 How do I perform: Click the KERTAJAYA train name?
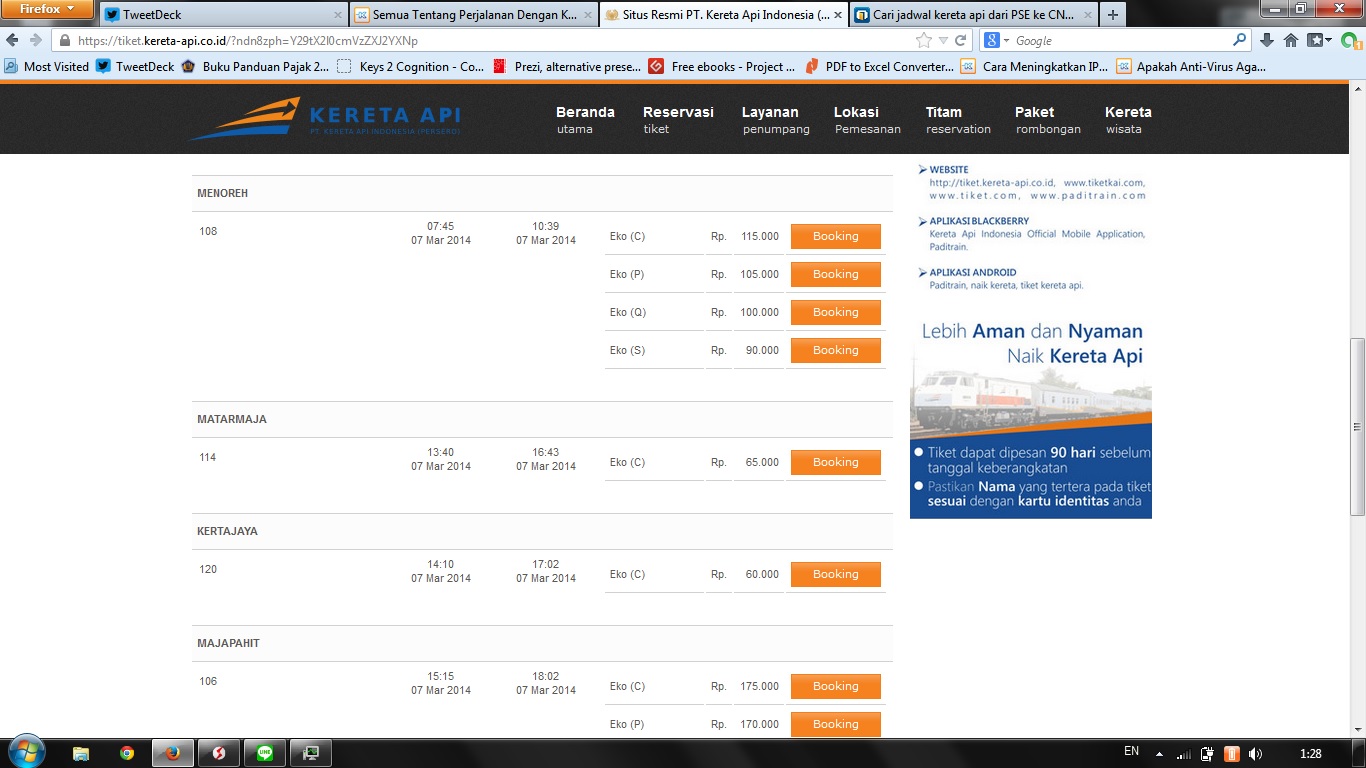(x=227, y=531)
